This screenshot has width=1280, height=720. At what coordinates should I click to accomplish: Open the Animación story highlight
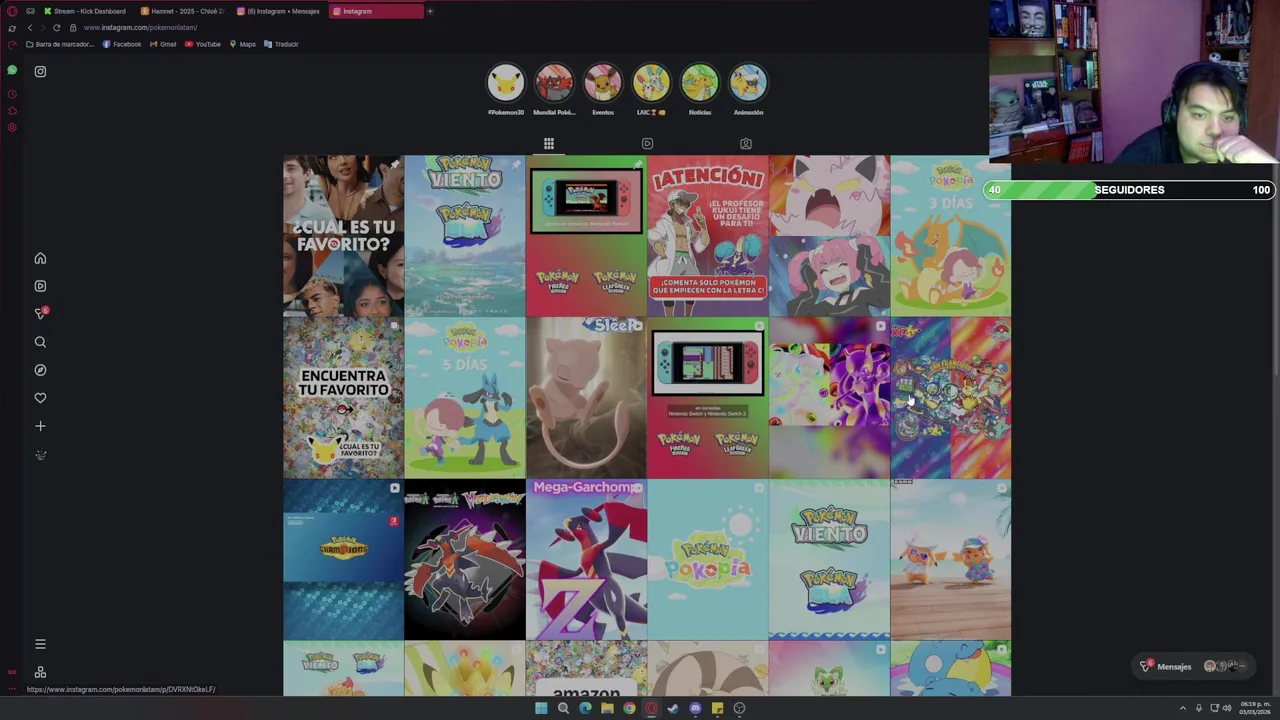[x=748, y=83]
